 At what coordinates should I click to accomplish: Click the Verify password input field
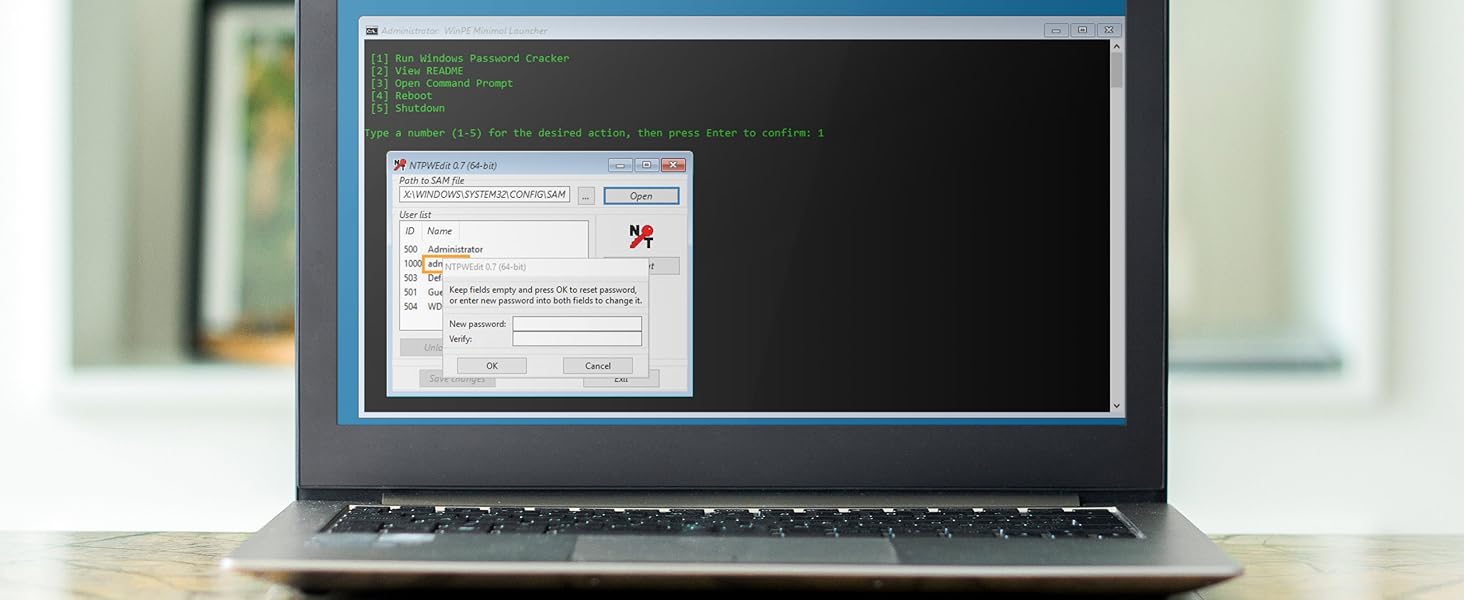577,339
